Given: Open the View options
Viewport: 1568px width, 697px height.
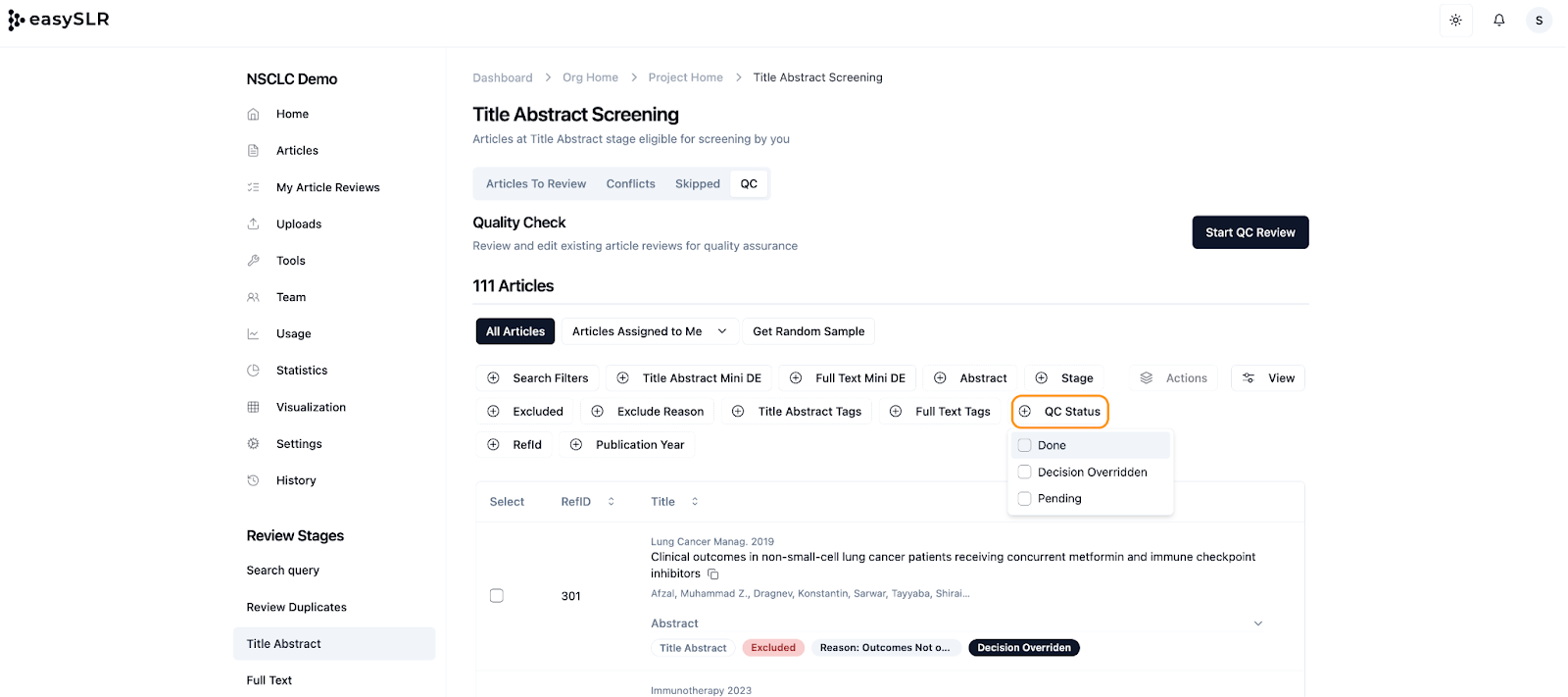Looking at the screenshot, I should (1268, 378).
